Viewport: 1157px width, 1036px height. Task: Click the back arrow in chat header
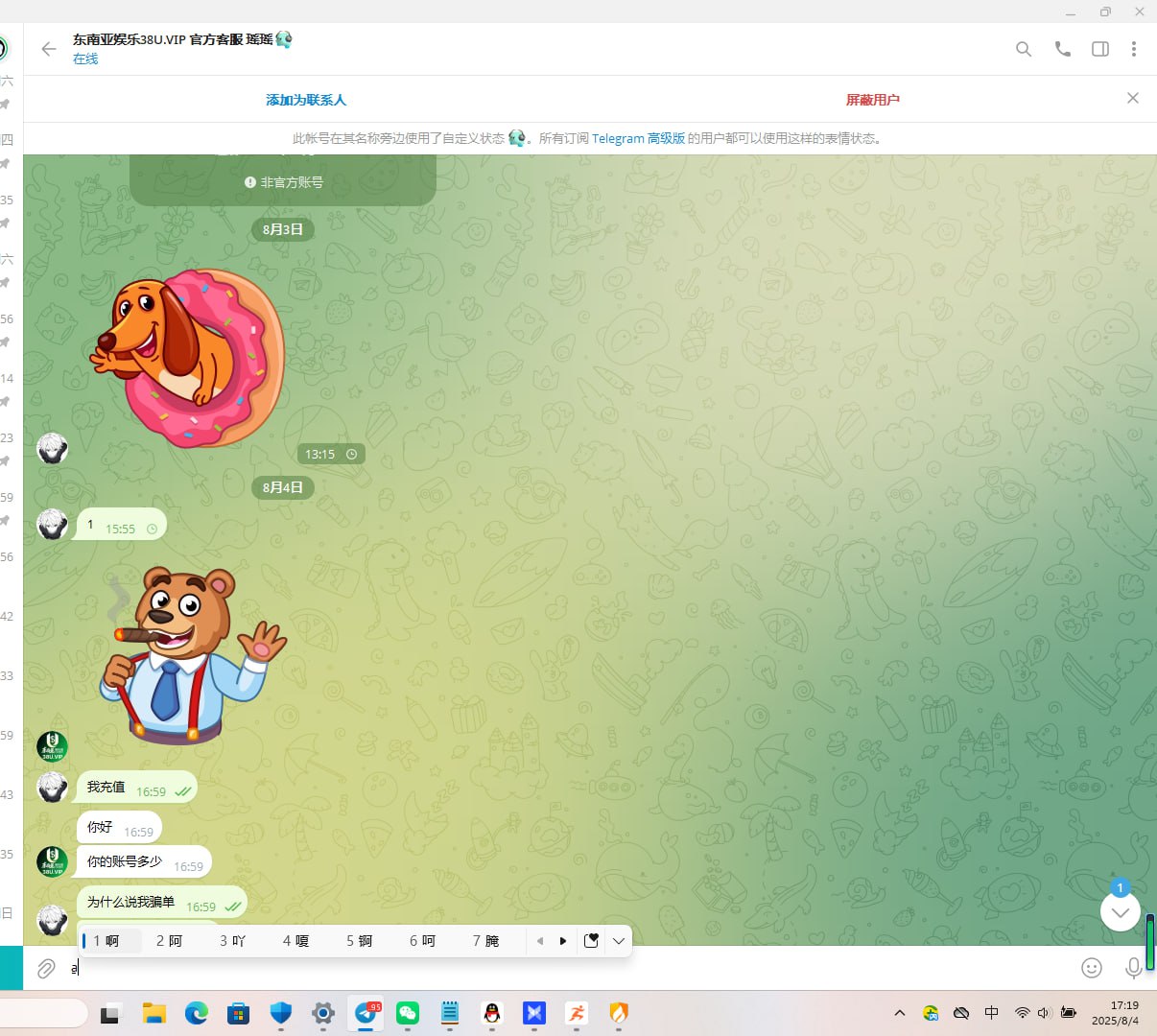[49, 49]
